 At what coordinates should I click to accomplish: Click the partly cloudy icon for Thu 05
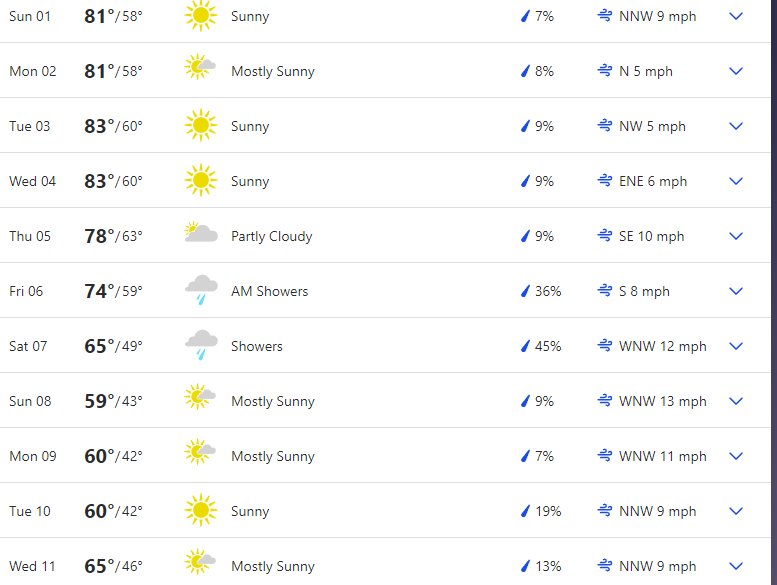coord(201,232)
